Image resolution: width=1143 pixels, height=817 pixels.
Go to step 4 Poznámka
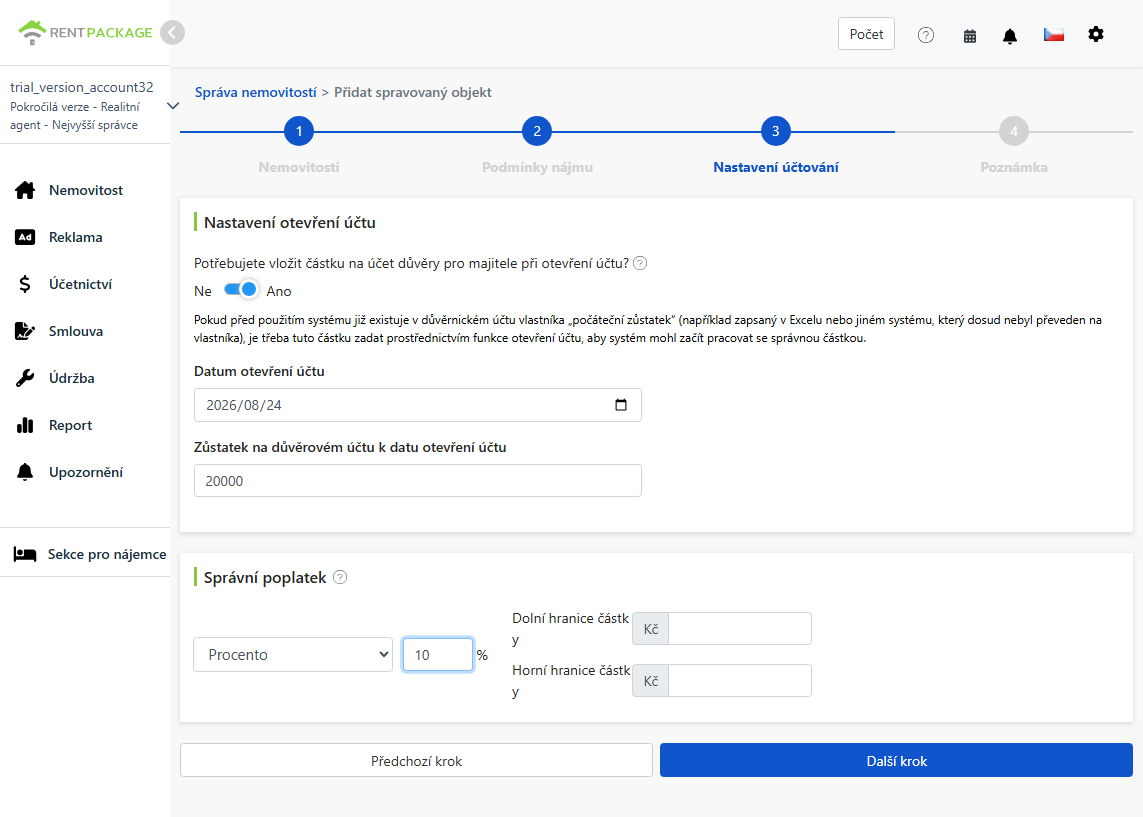coord(1014,131)
